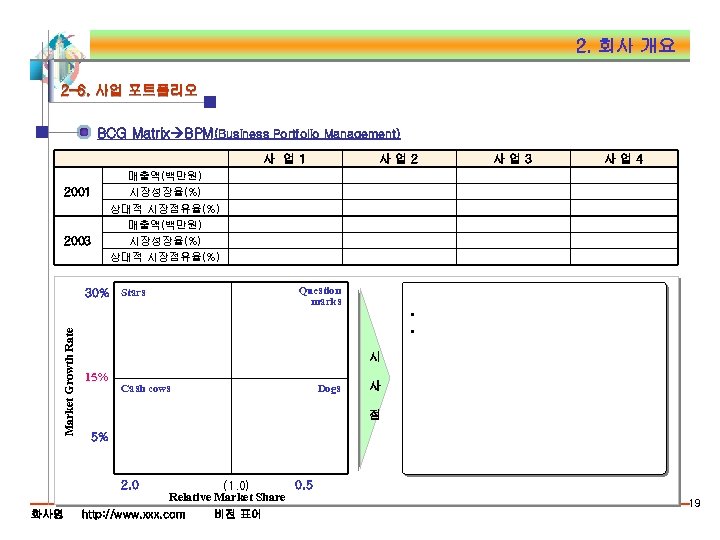Click the slide title '2. 회사 개요'
The height and width of the screenshot is (540, 720).
[x=625, y=45]
